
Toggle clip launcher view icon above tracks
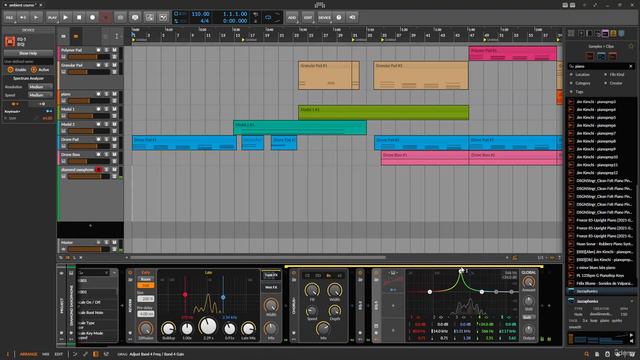click(x=63, y=36)
